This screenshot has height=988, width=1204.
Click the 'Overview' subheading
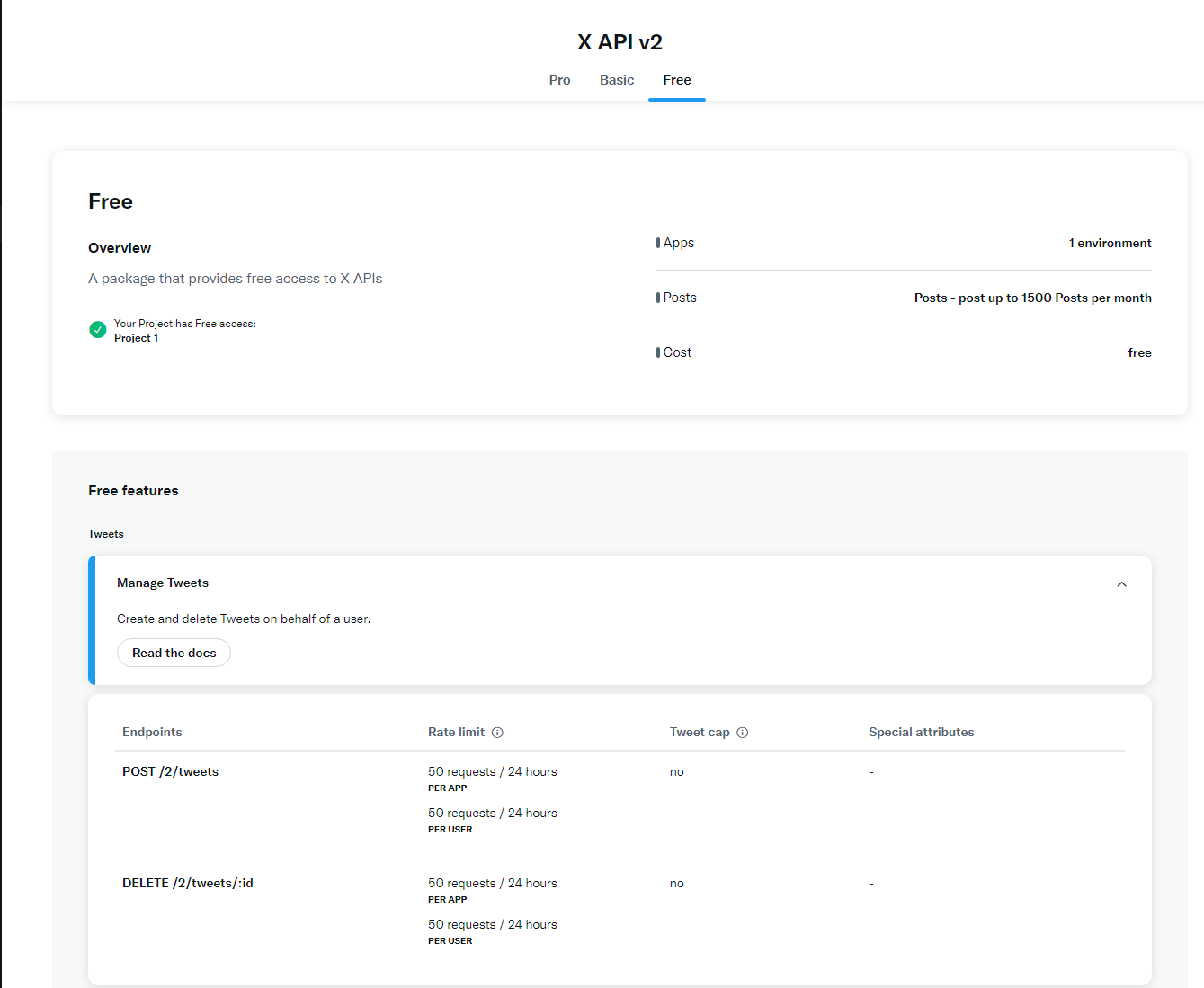pos(120,248)
